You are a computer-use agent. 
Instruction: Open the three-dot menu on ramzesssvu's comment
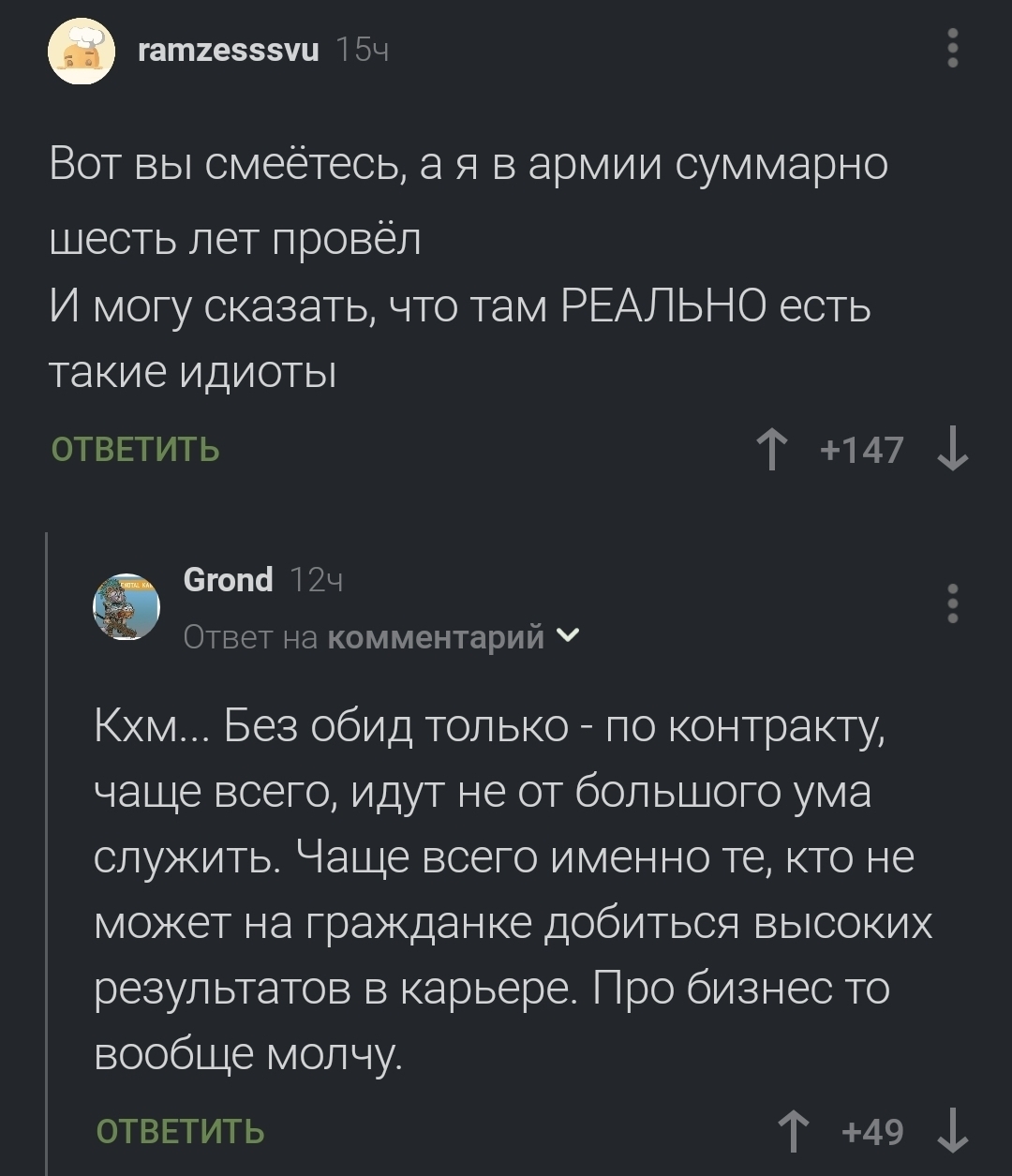click(952, 49)
